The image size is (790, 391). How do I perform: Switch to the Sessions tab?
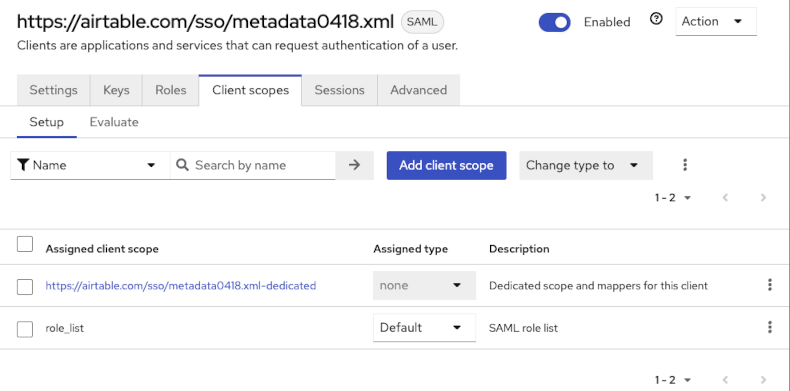pyautogui.click(x=340, y=90)
